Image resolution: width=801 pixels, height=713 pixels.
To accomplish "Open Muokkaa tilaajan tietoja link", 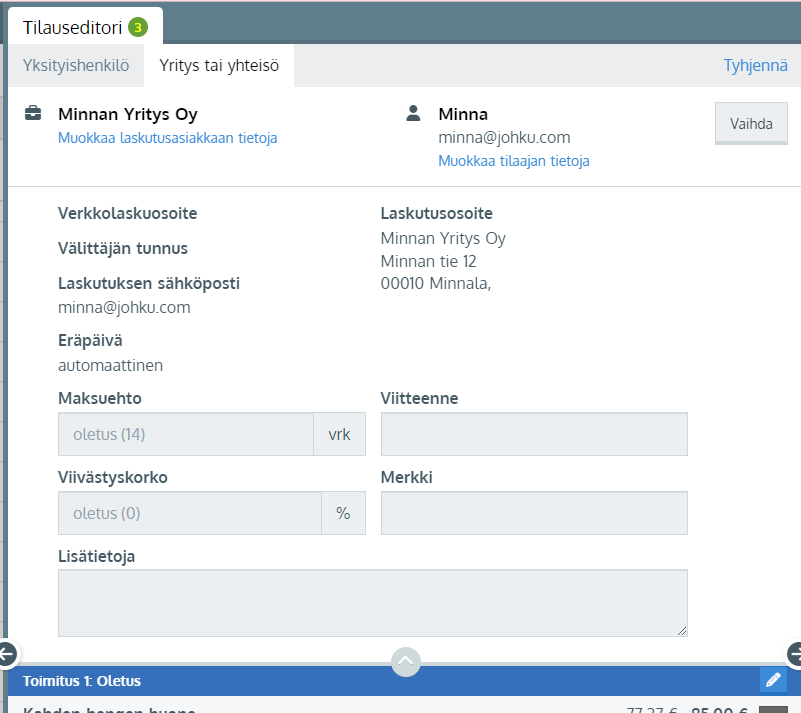I will pos(513,161).
